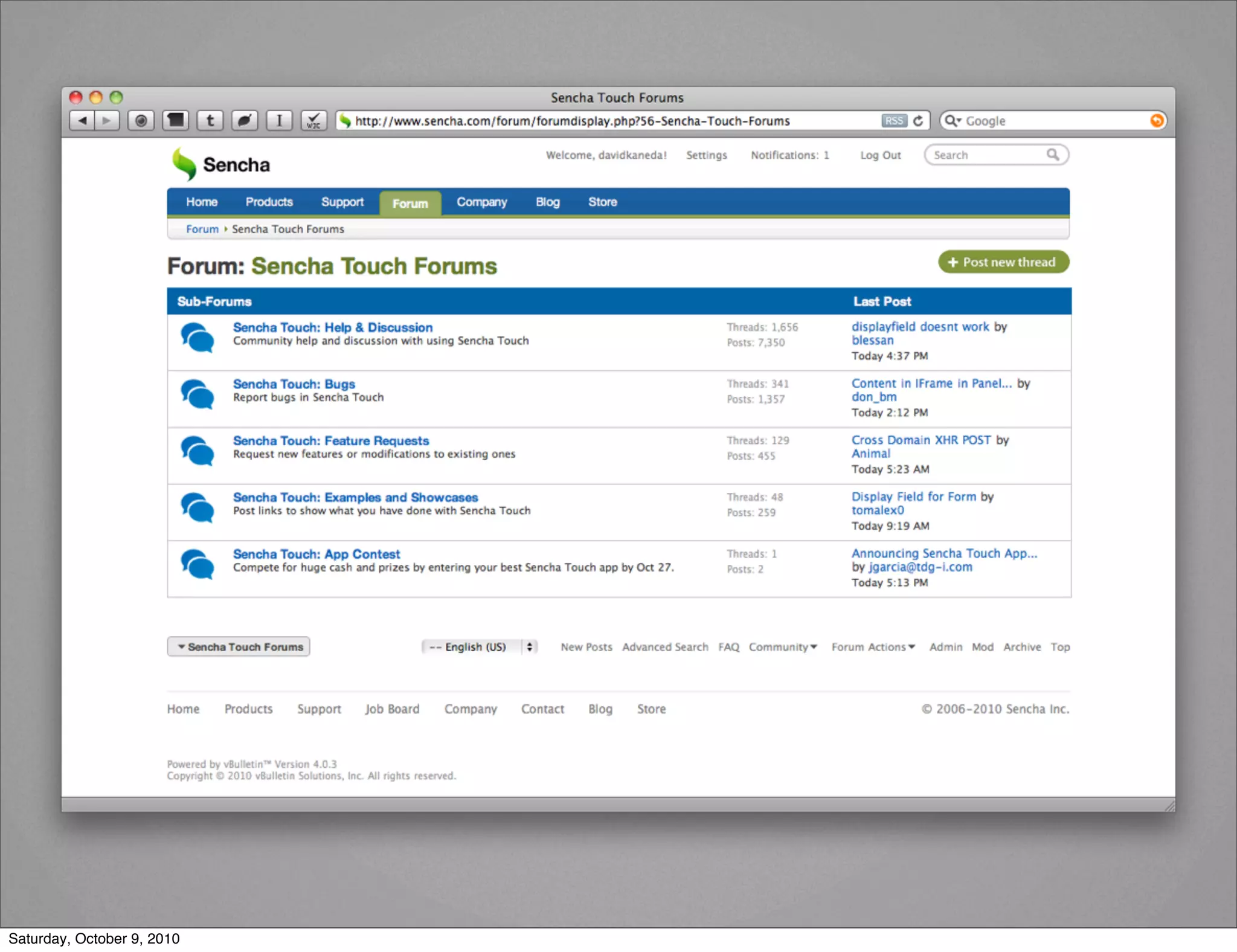
Task: Click Examples and Showcases forum bubble icon
Action: coord(198,507)
